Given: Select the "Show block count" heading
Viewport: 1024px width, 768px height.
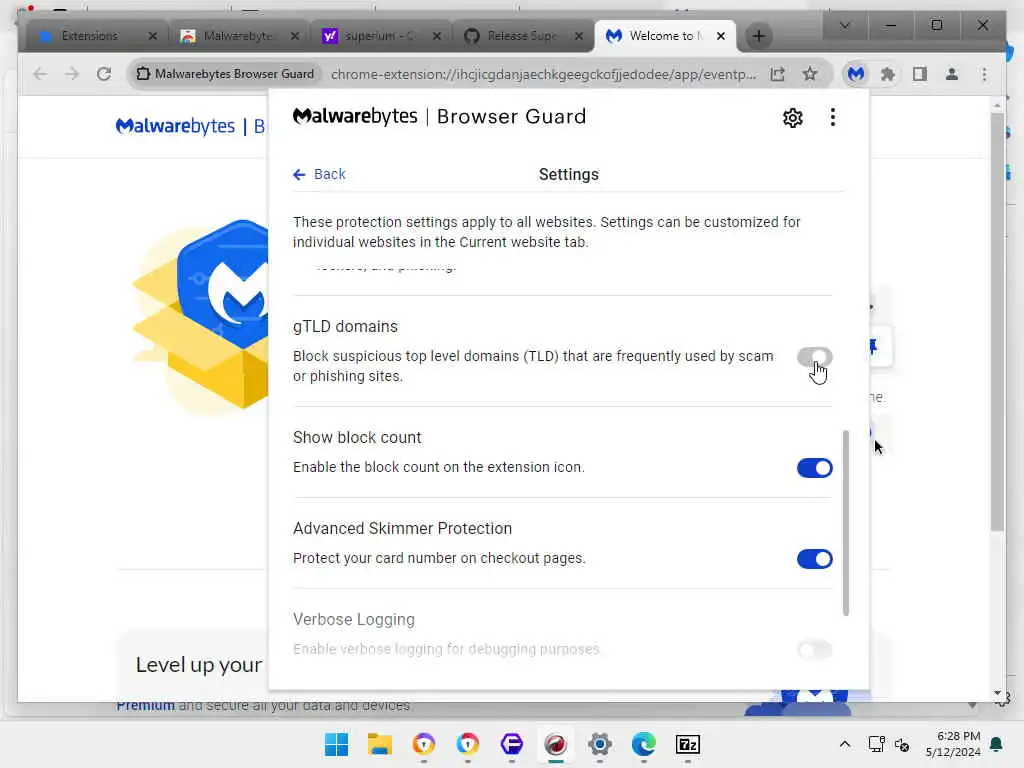Looking at the screenshot, I should [357, 438].
